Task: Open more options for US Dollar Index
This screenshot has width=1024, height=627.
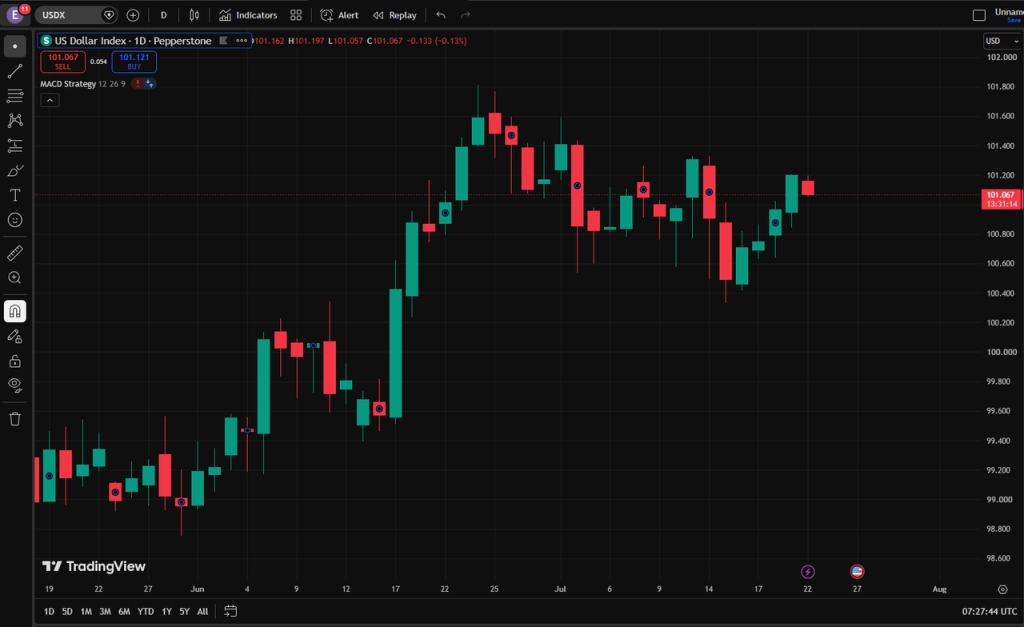Action: [242, 40]
